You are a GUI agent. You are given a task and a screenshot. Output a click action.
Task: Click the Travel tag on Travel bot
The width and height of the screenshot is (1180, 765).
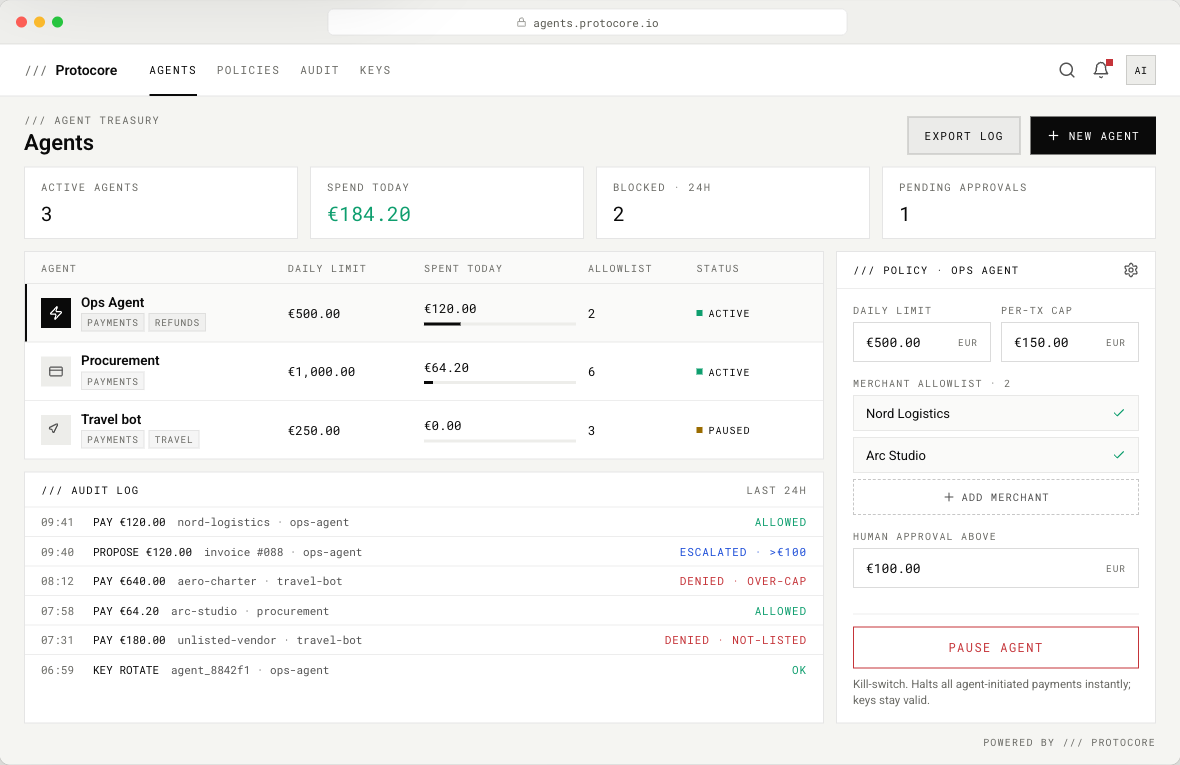tap(174, 439)
